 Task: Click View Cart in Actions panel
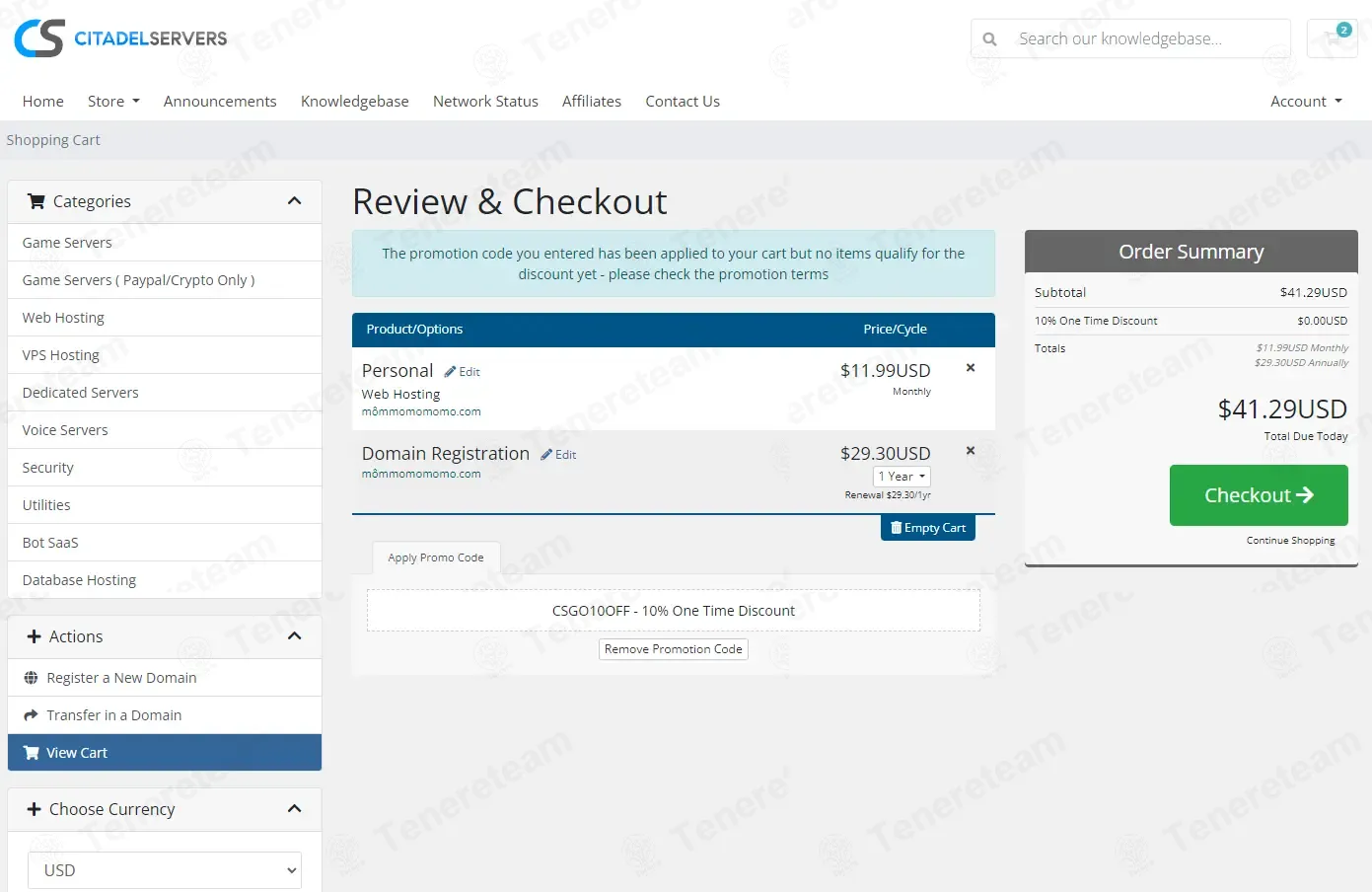coord(165,753)
